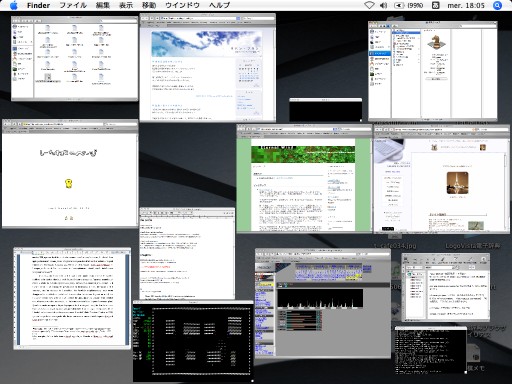
Task: Open the ウインドウ menu
Action: [x=182, y=5]
